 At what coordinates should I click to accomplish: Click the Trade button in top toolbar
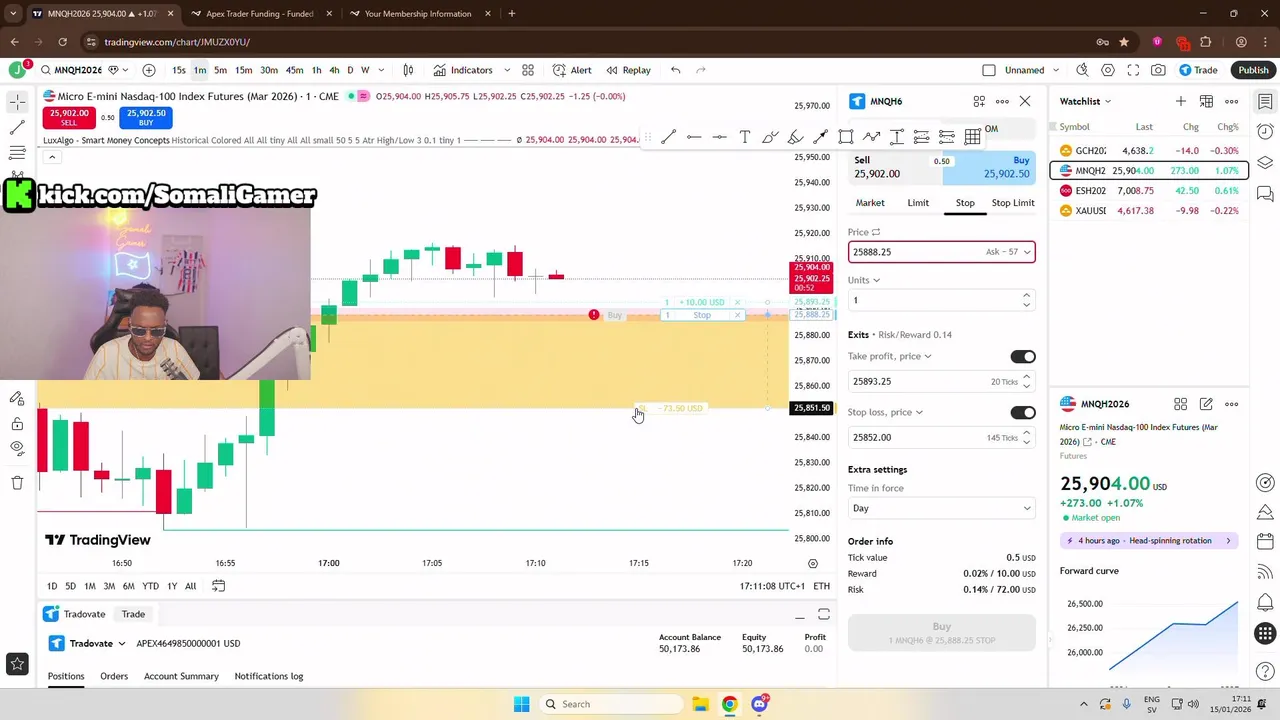(x=1198, y=70)
